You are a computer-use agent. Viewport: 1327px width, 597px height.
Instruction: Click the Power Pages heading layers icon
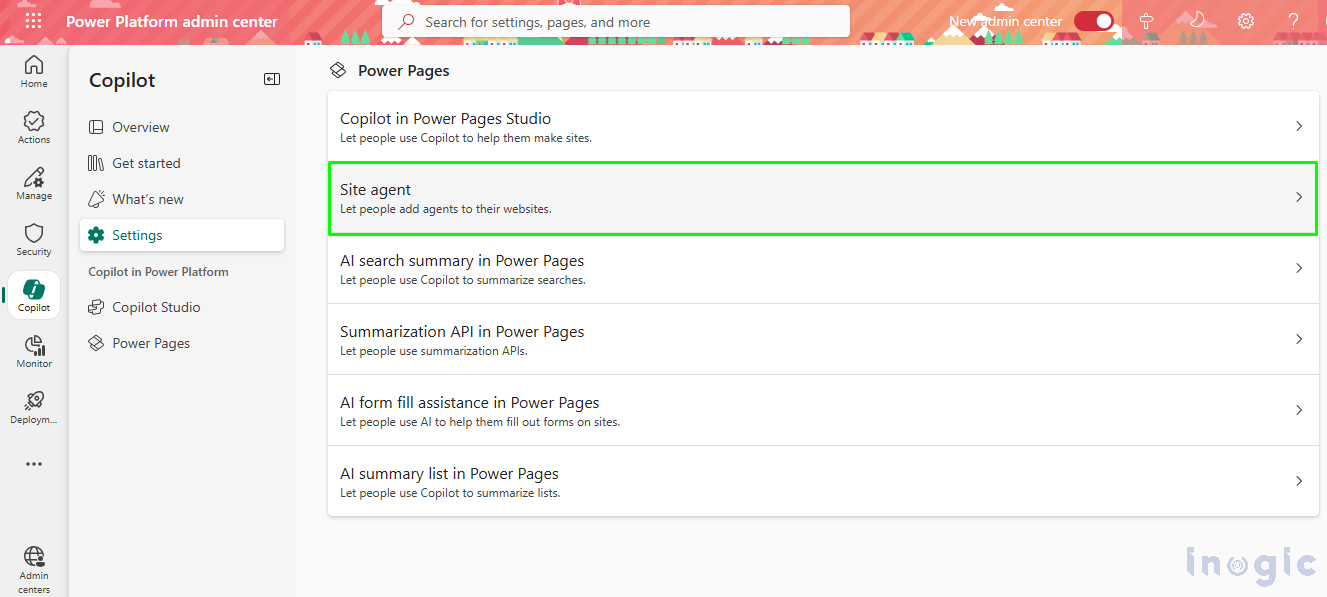coord(338,70)
